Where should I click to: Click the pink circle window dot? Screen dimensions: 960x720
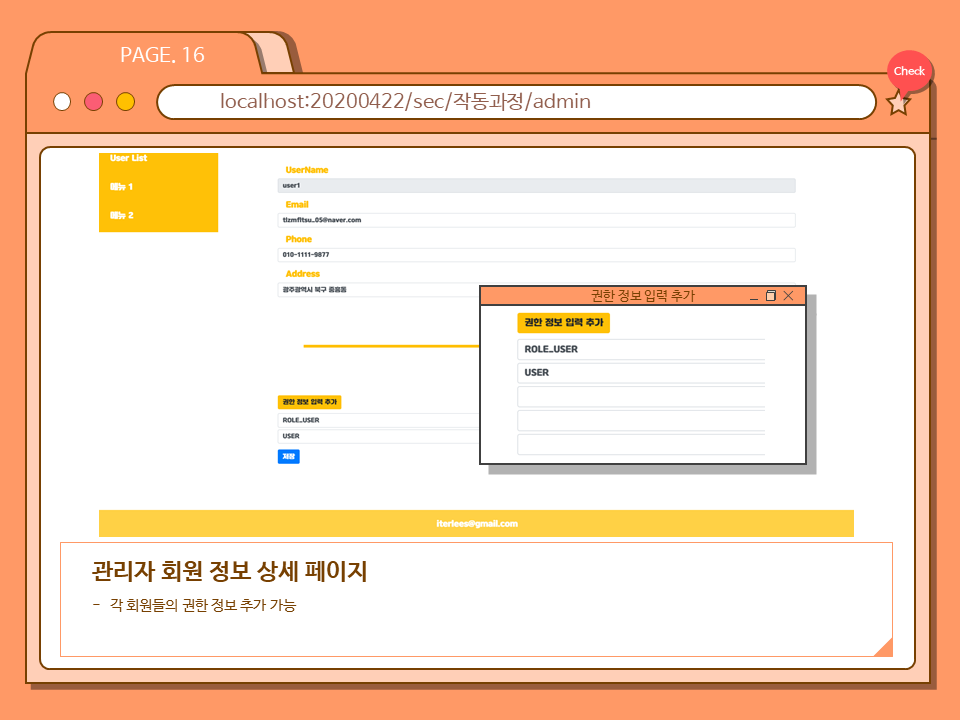point(94,102)
